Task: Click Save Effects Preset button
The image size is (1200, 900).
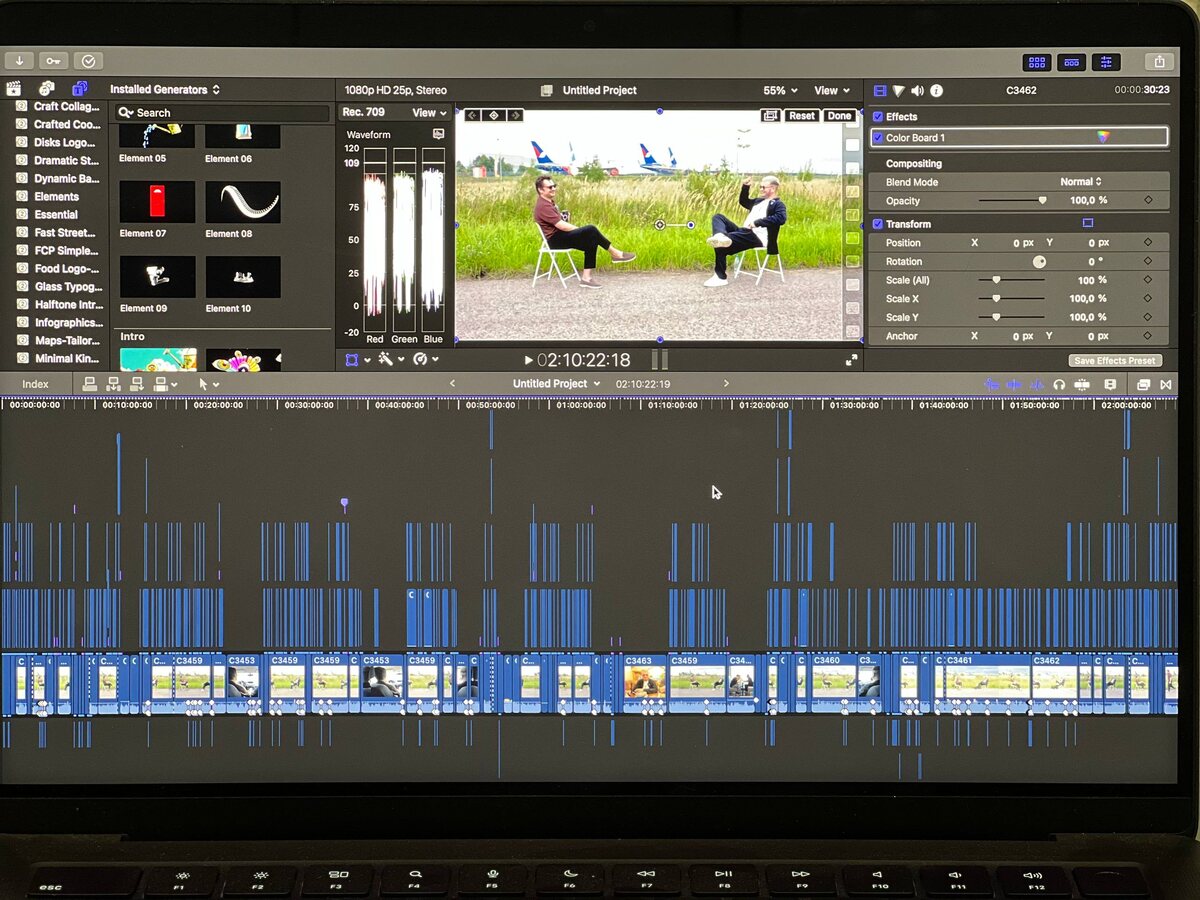Action: 1115,360
